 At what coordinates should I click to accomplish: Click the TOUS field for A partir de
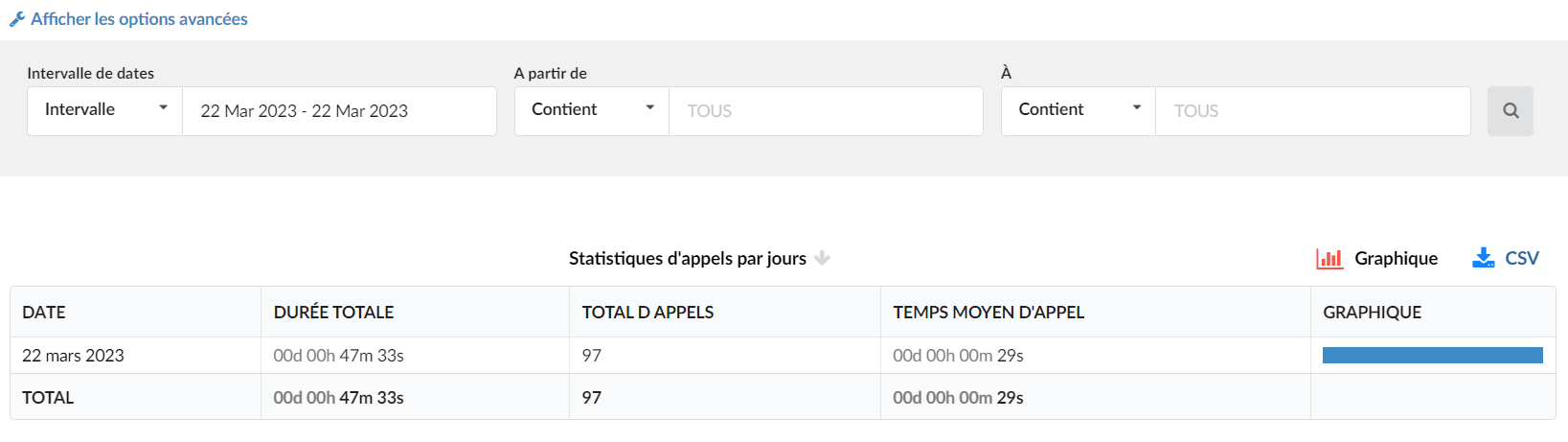[826, 111]
